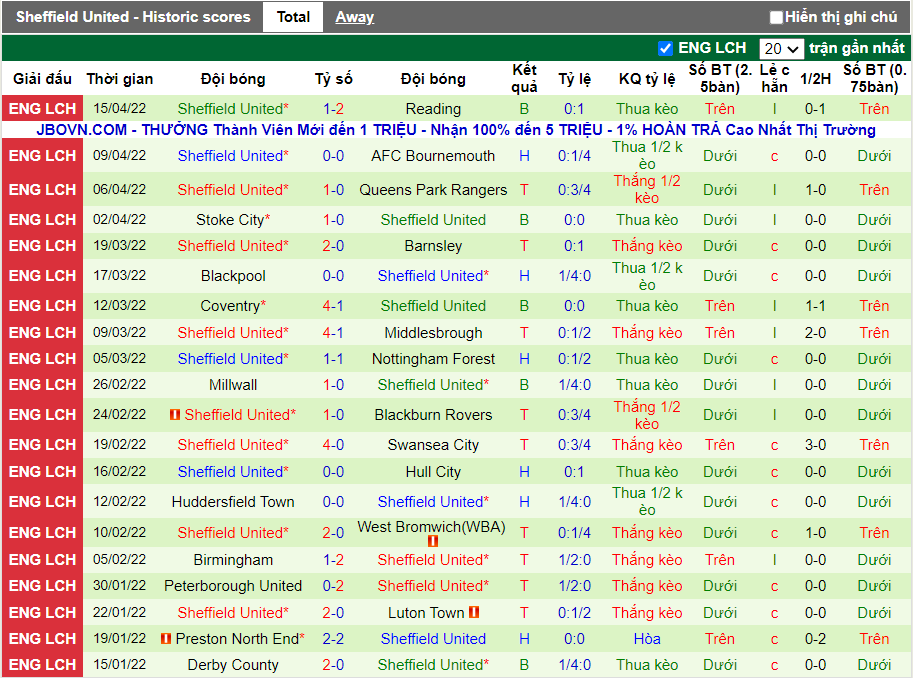This screenshot has width=913, height=678.
Task: Uncheck the ENG LCH league filter checkbox
Action: coord(665,48)
